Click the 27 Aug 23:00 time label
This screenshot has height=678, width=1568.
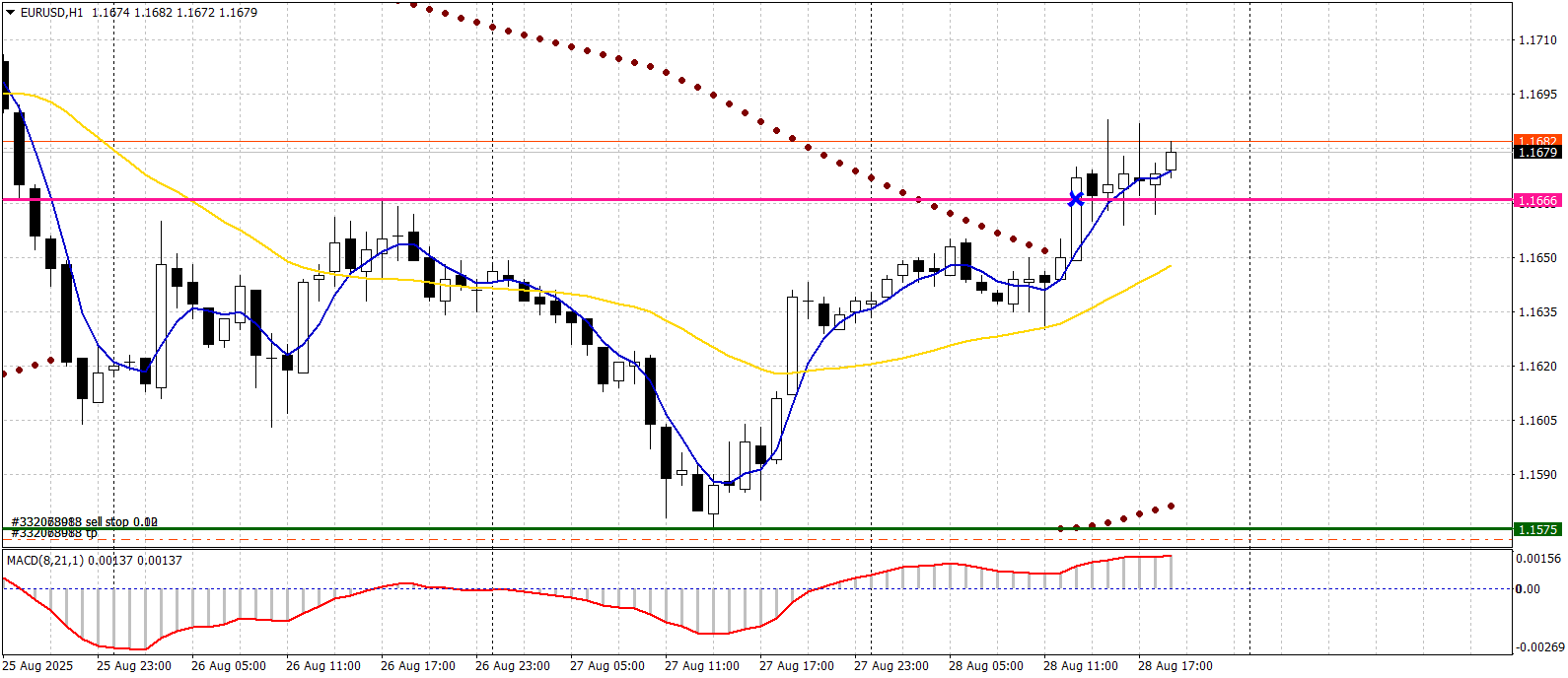(891, 666)
